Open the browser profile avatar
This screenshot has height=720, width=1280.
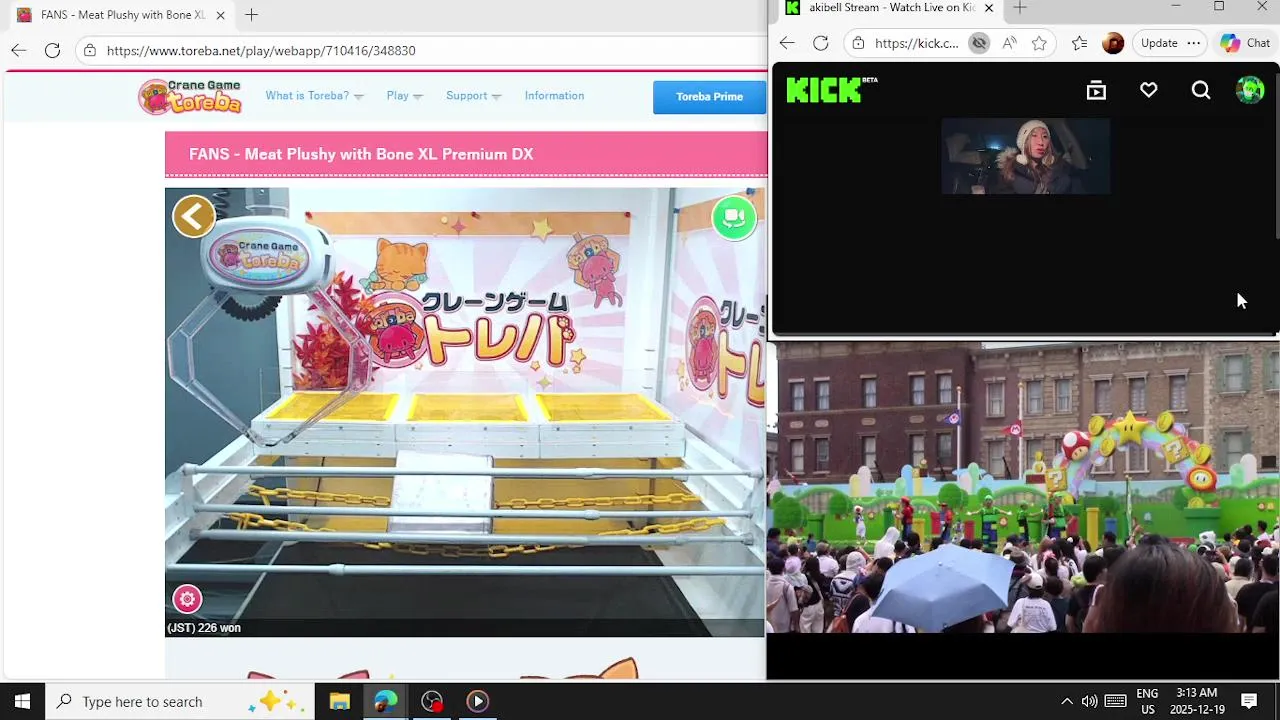click(1113, 43)
